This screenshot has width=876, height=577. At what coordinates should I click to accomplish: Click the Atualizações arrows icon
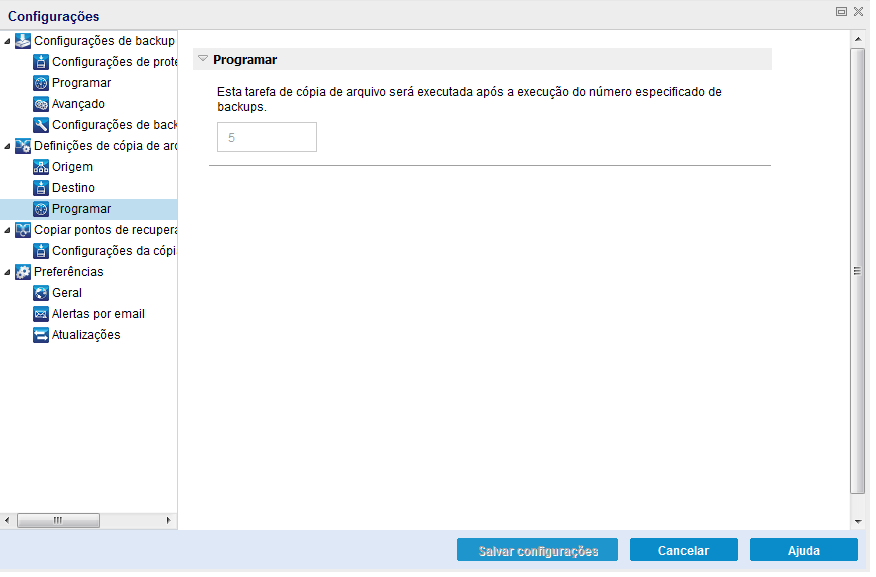click(x=41, y=335)
